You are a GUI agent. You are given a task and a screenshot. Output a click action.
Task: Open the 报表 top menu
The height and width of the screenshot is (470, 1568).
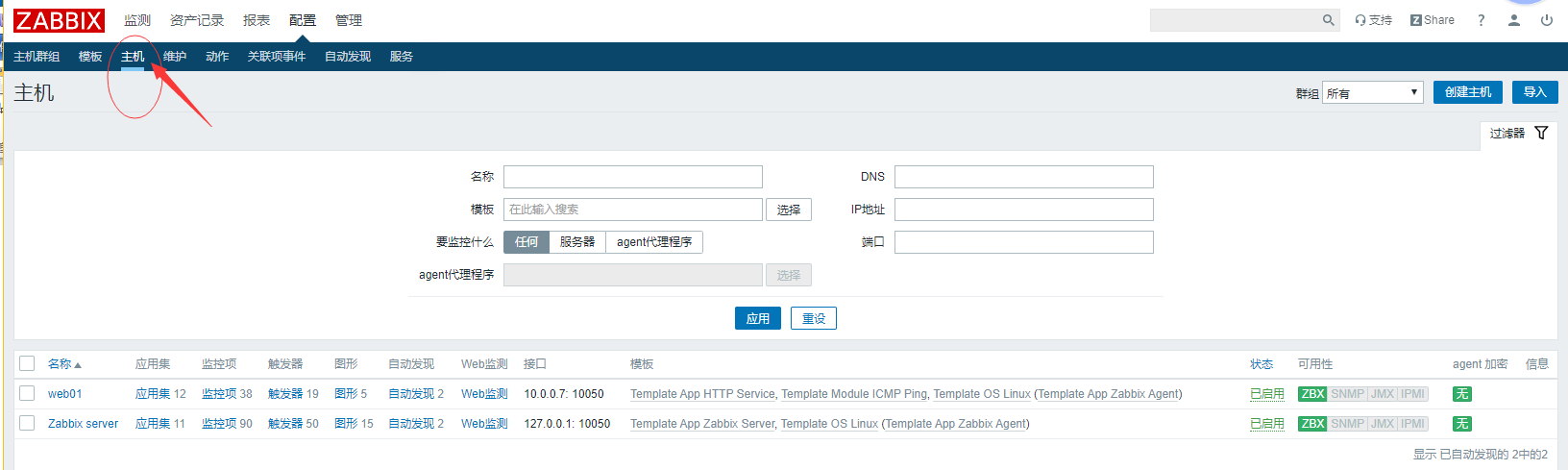(257, 20)
